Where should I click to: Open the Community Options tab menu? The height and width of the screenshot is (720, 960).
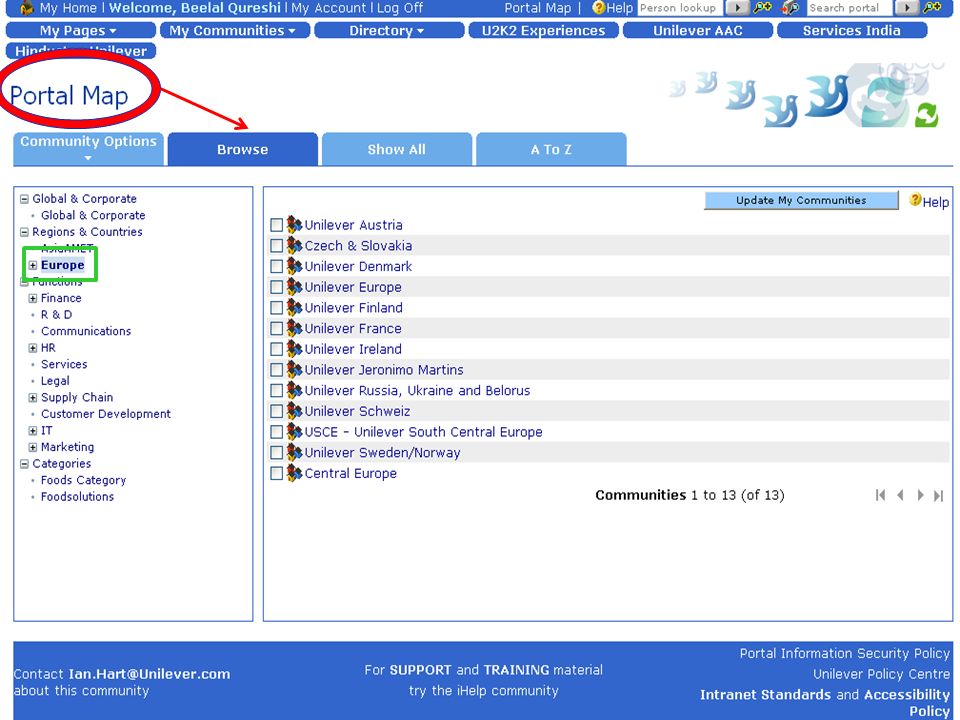pyautogui.click(x=89, y=149)
